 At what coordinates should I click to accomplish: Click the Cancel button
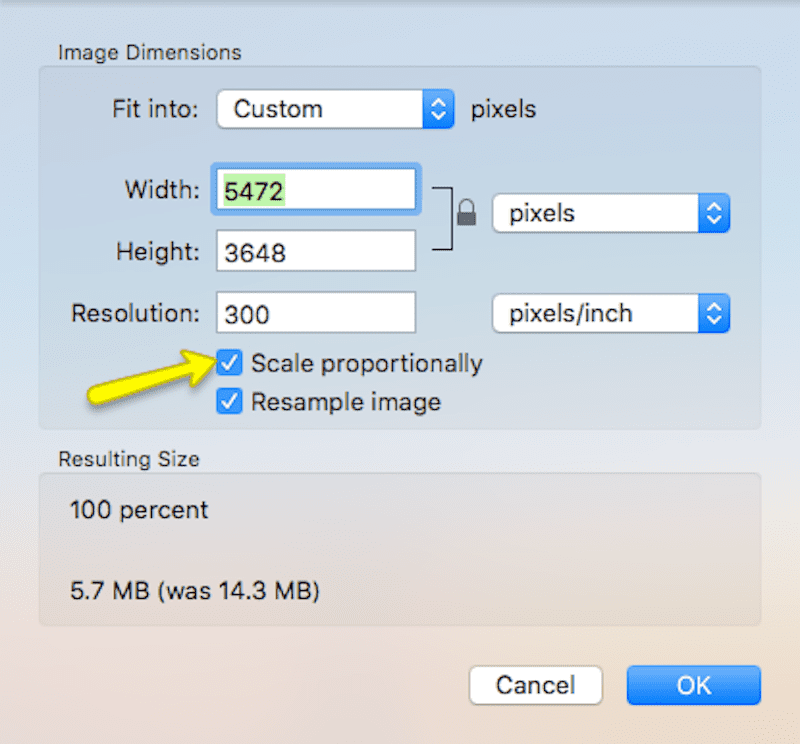(536, 685)
